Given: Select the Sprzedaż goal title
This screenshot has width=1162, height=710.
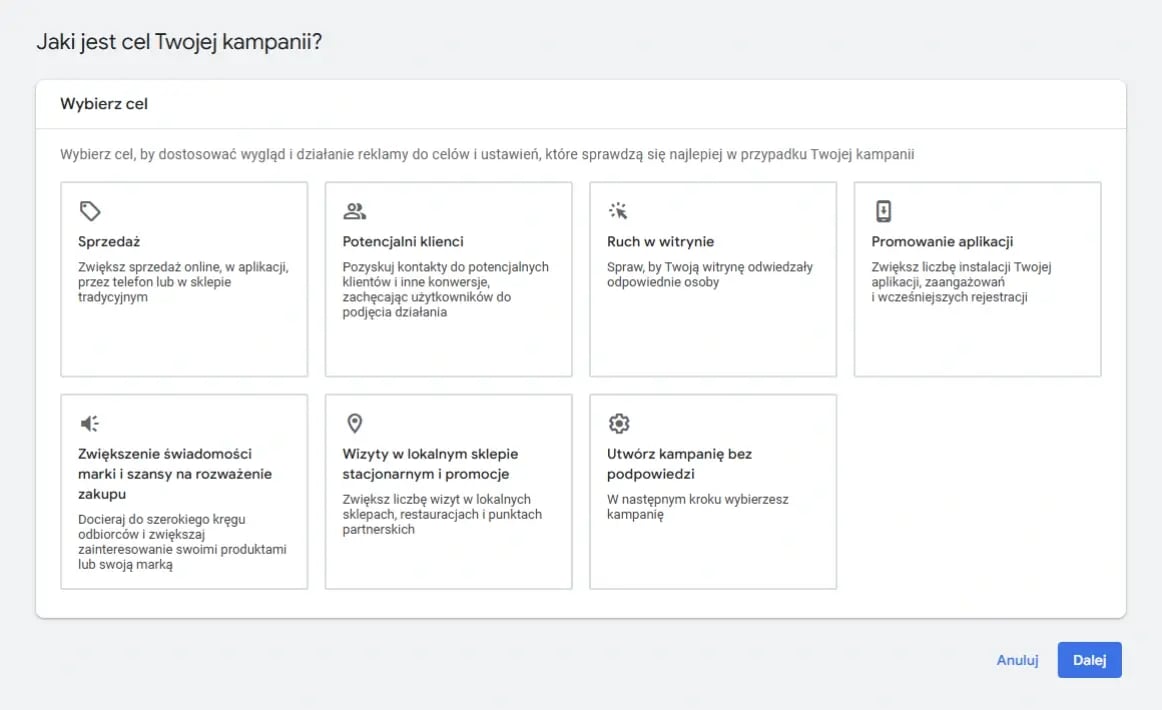Looking at the screenshot, I should 109,242.
